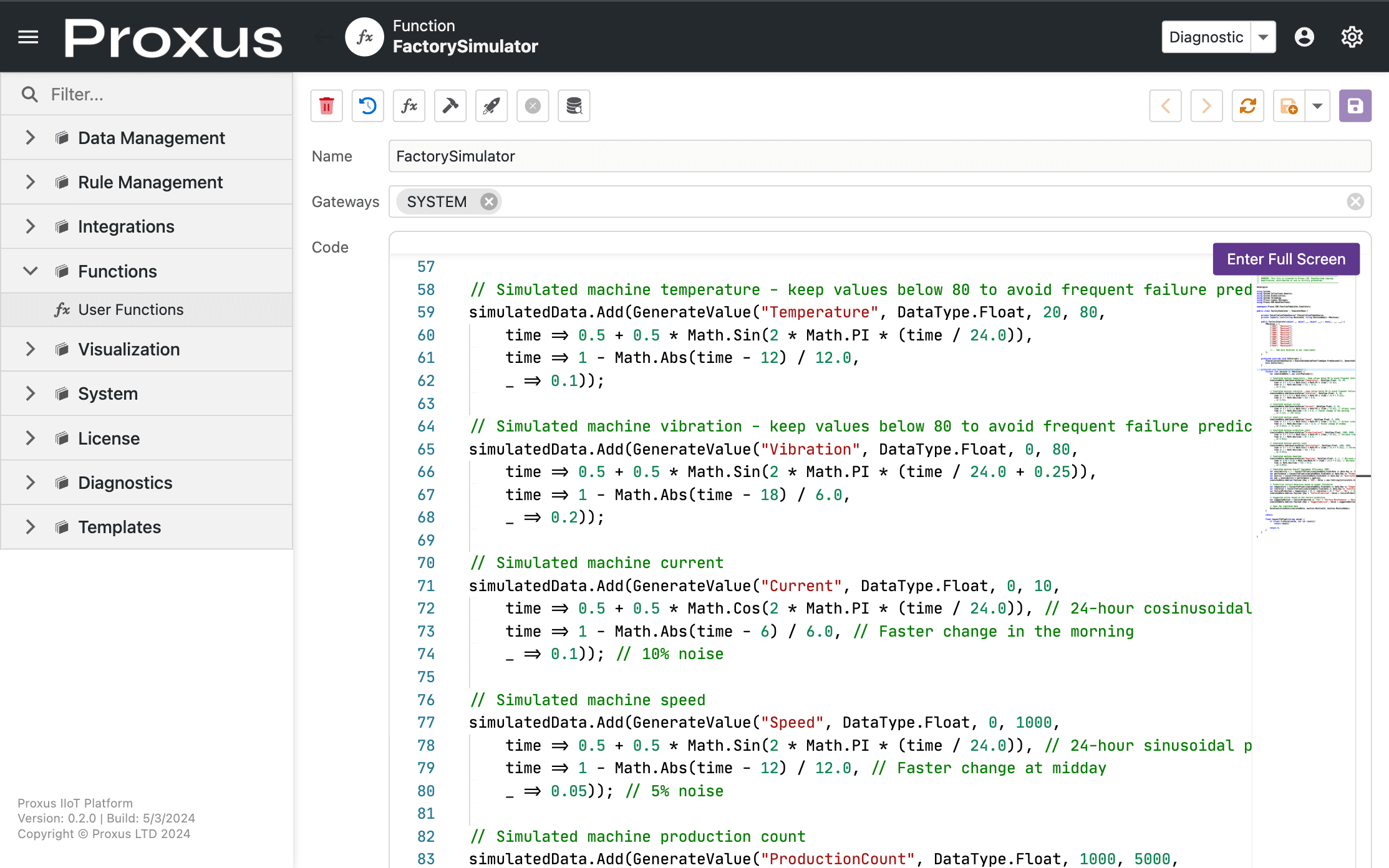
Task: Open the hamburger menu
Action: 28,37
